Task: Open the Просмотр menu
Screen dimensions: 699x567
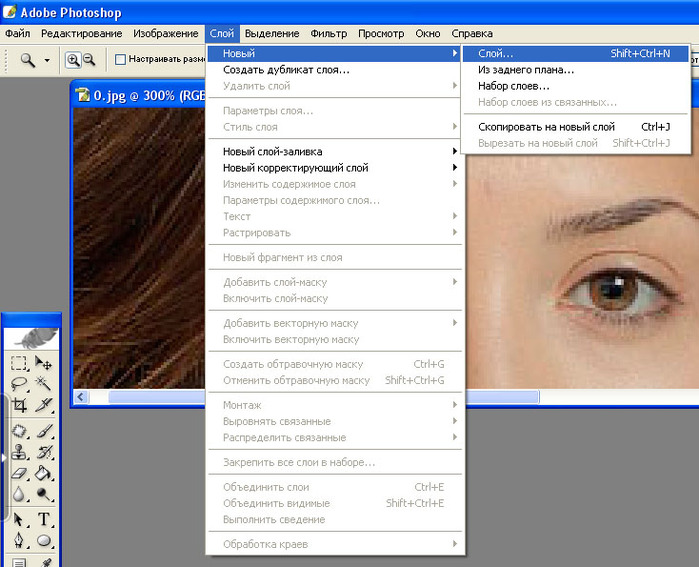Action: [x=381, y=33]
